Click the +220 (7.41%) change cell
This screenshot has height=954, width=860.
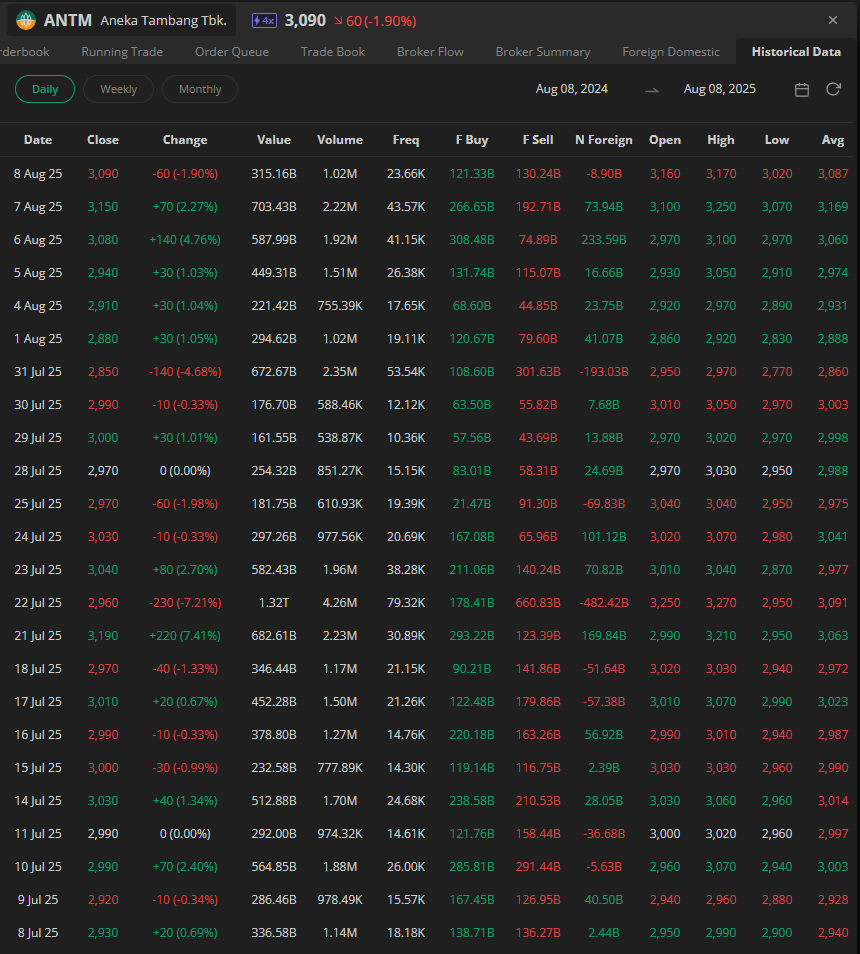click(x=185, y=636)
